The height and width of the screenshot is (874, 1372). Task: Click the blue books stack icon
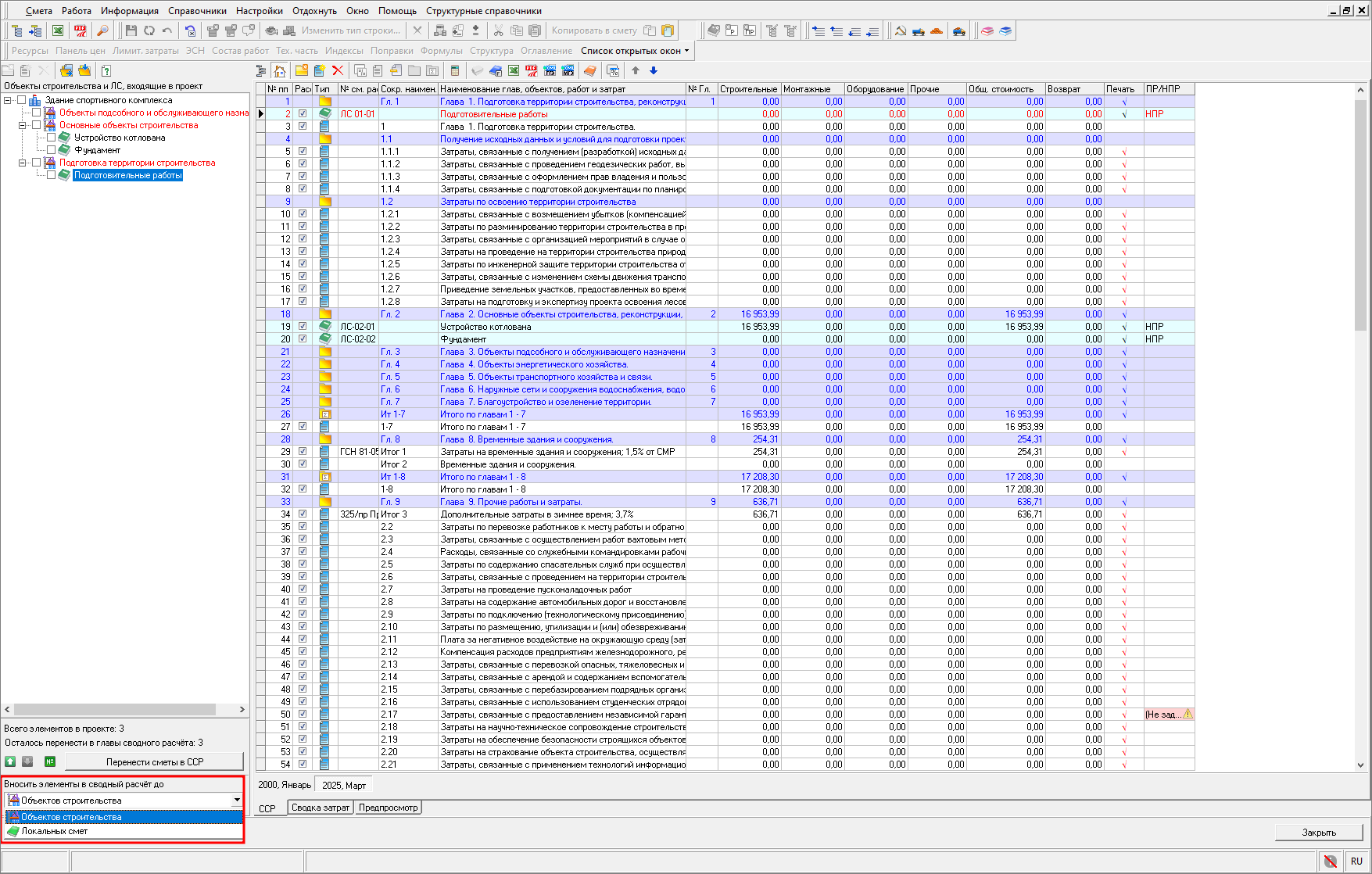1005,30
